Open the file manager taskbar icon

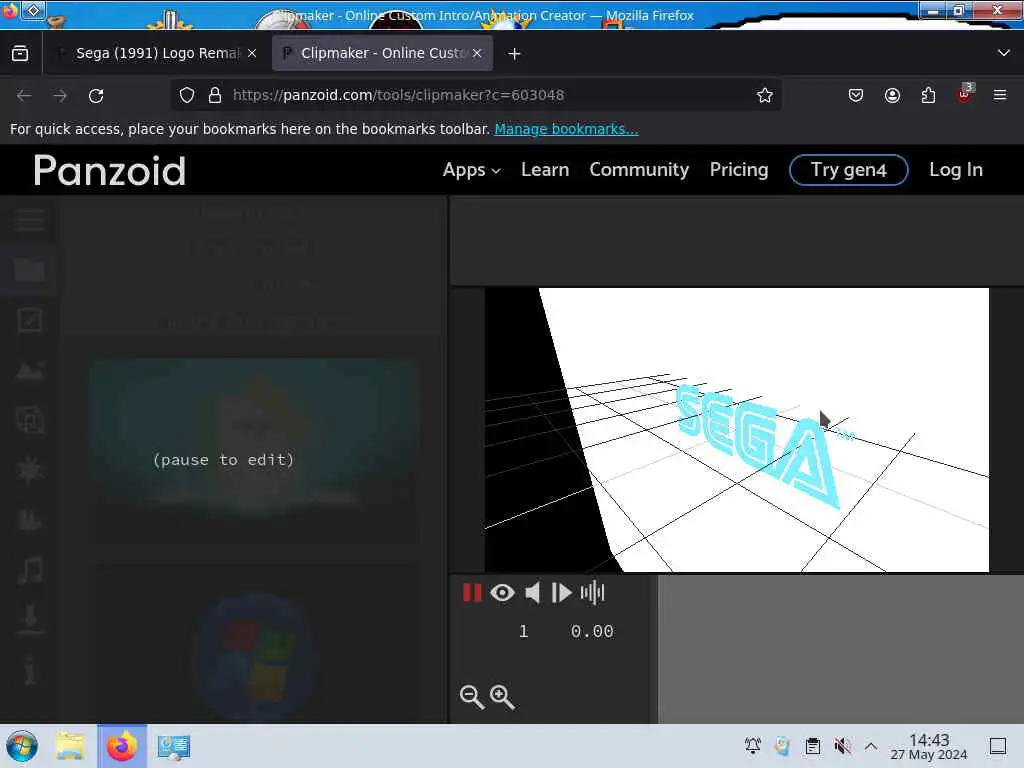click(x=70, y=746)
